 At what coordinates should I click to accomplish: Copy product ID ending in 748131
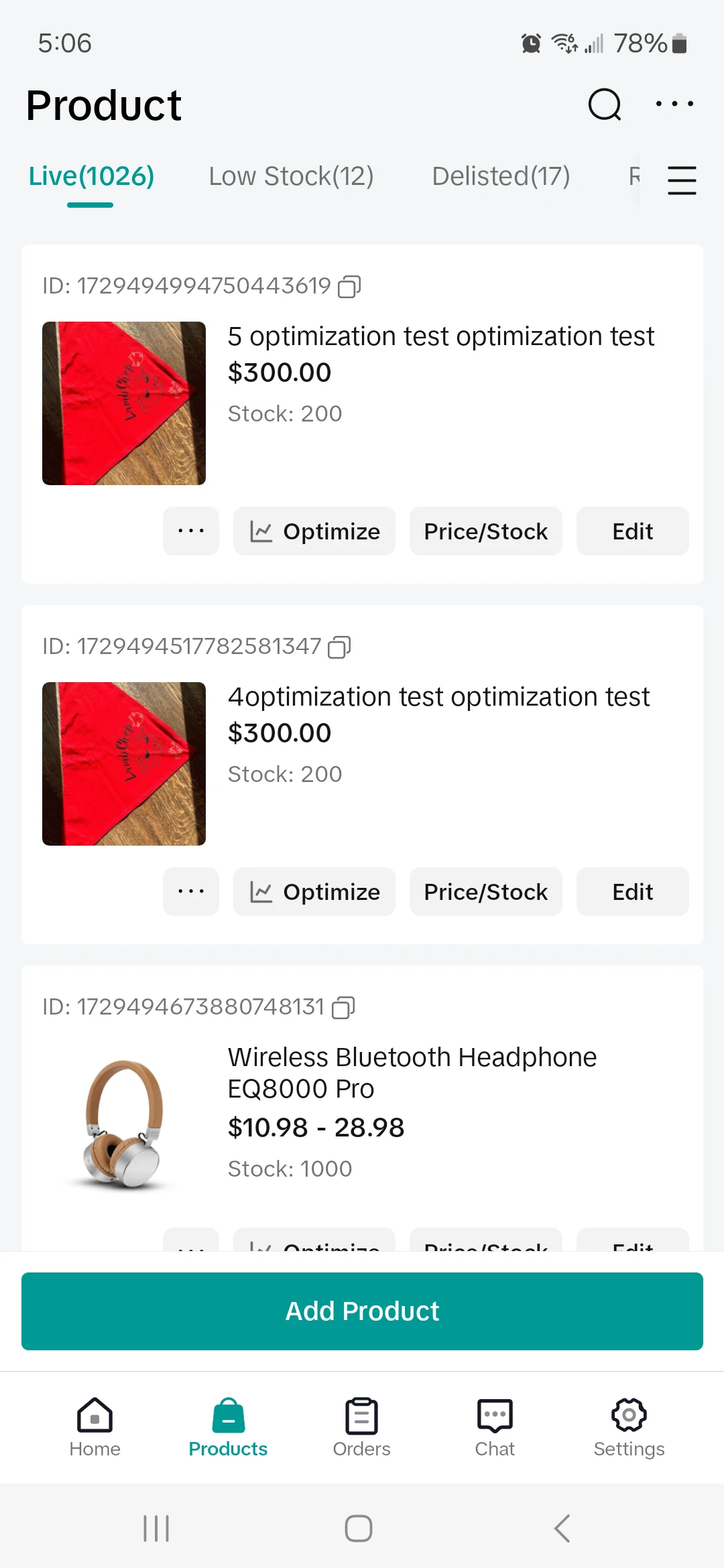[343, 1008]
